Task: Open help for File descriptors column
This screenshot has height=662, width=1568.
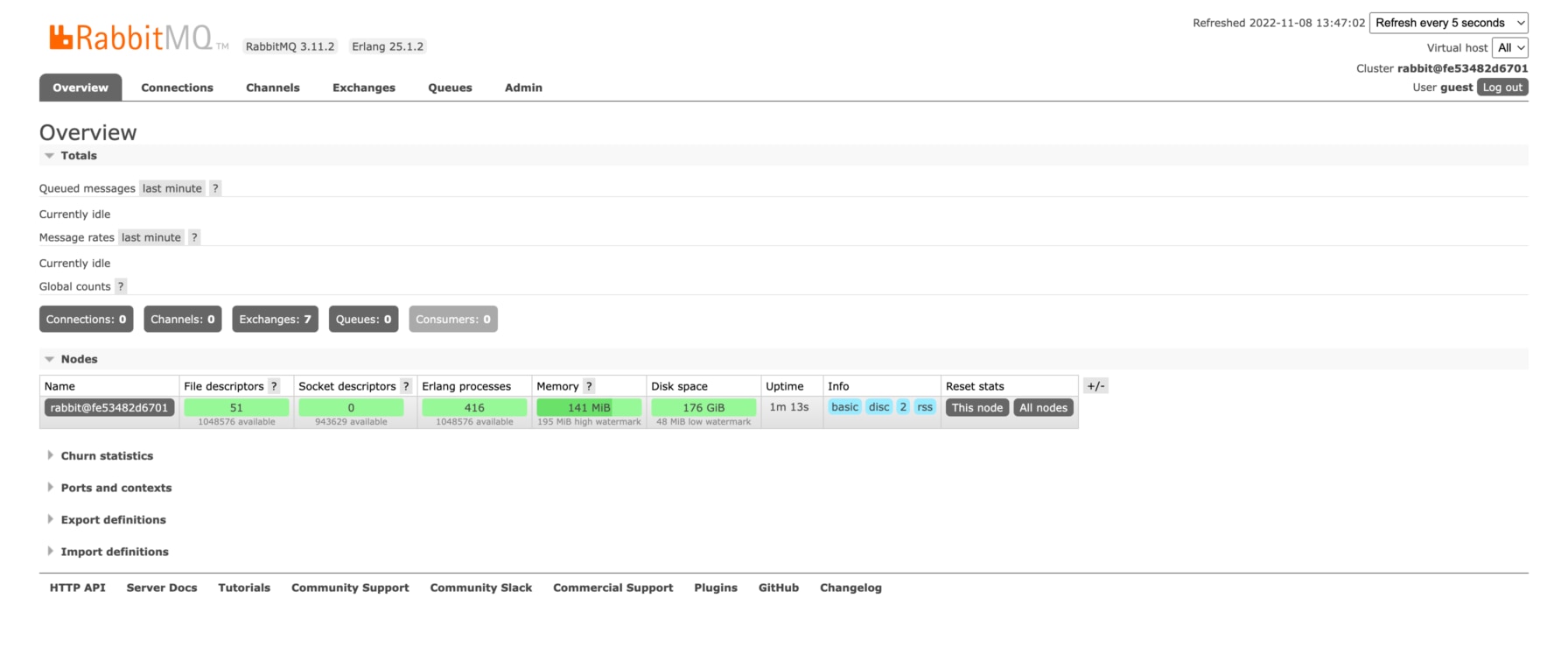Action: tap(274, 386)
